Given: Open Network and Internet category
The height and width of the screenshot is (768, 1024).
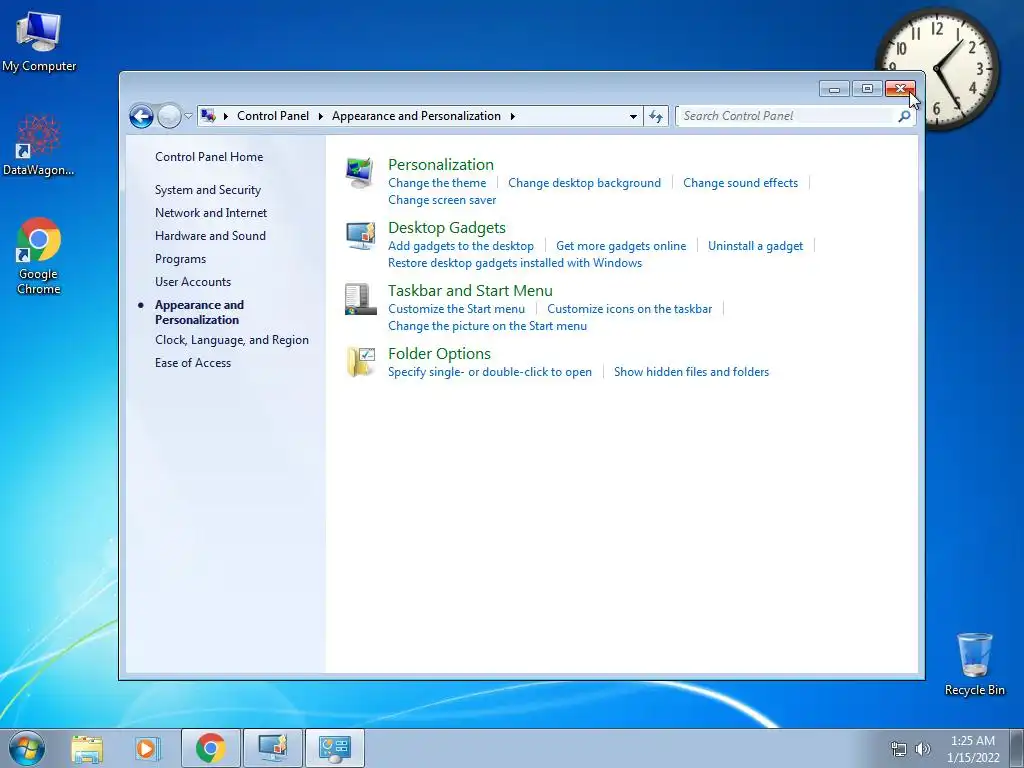Looking at the screenshot, I should [211, 213].
